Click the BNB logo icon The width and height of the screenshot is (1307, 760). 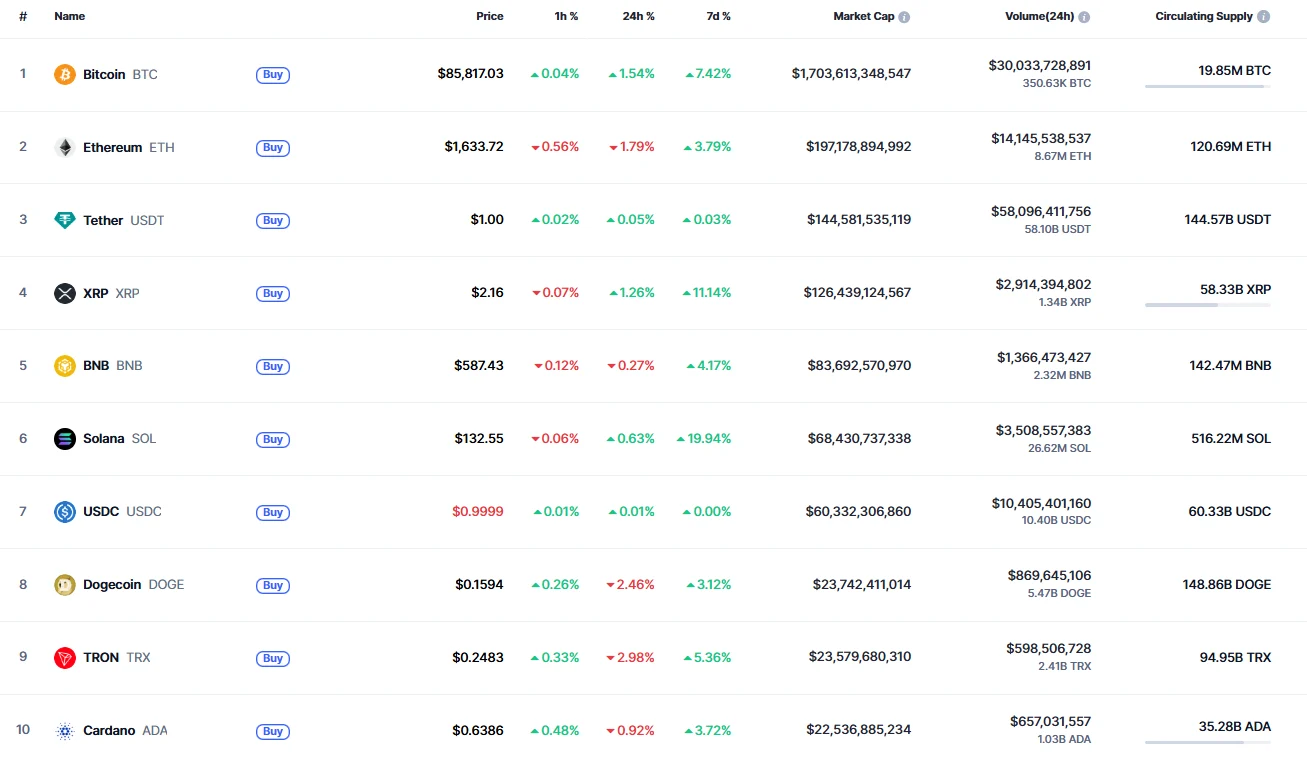(65, 366)
